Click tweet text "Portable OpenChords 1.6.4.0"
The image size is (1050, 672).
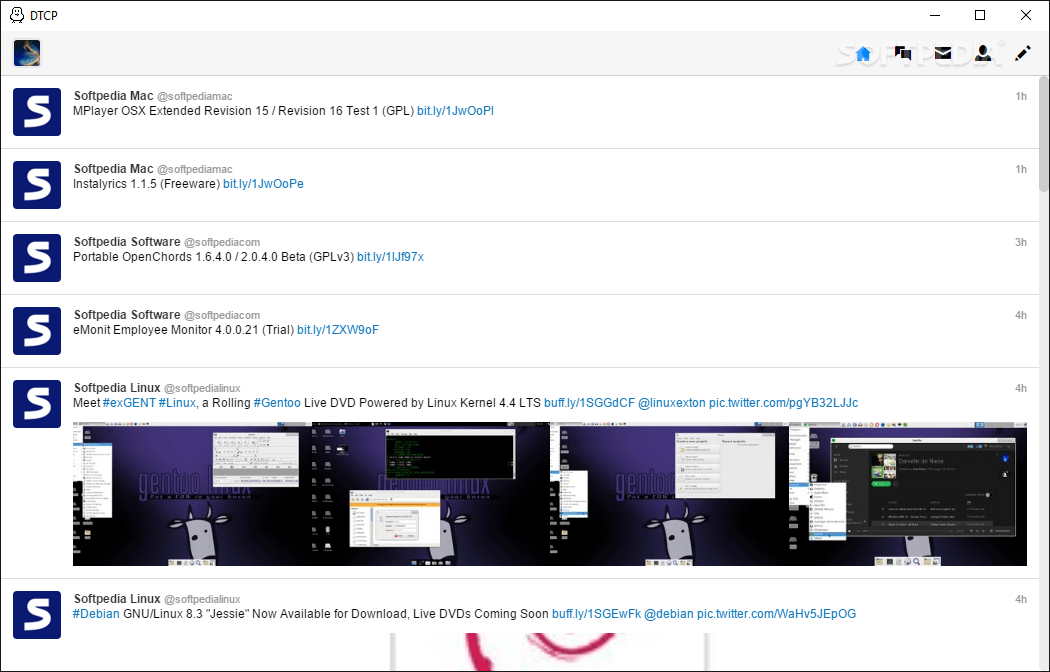154,257
